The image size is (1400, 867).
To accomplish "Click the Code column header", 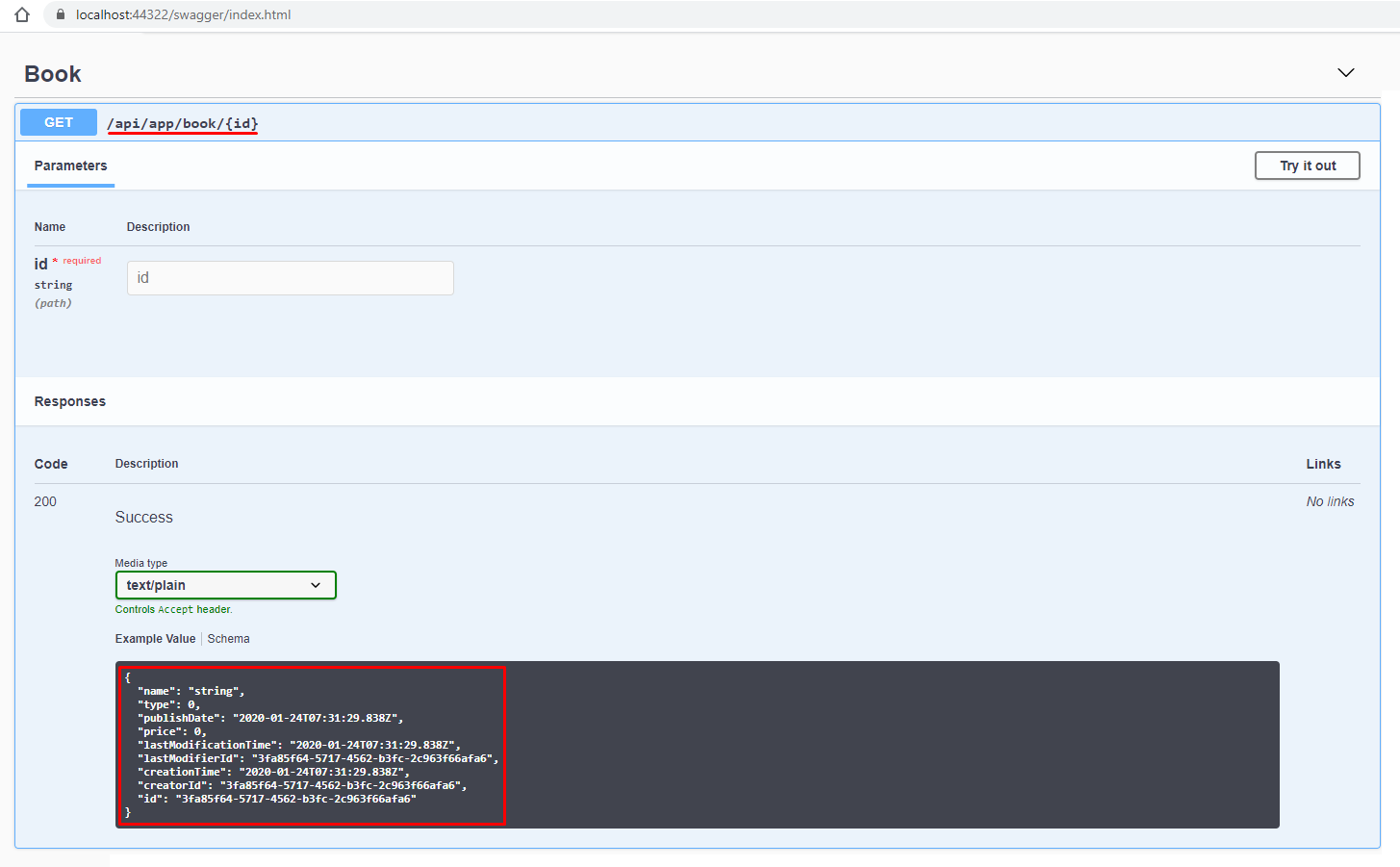I will (51, 464).
